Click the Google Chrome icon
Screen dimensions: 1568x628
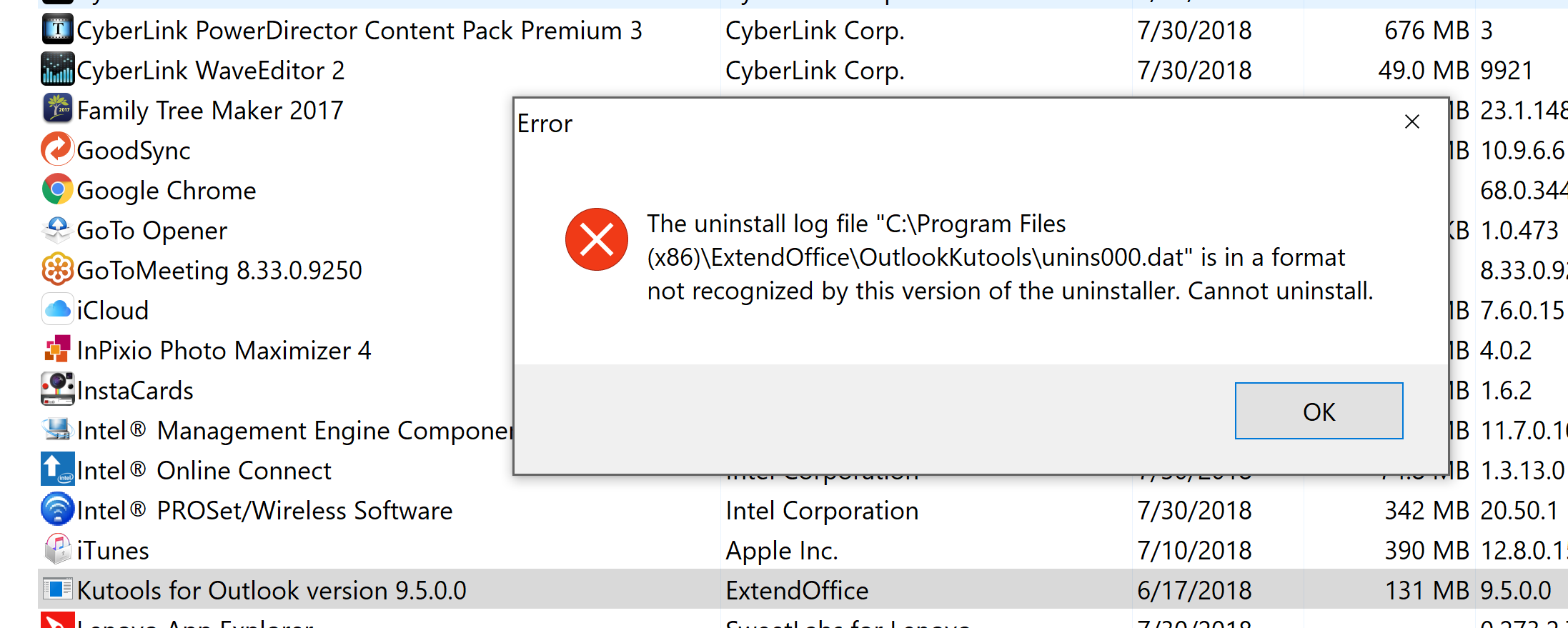(57, 189)
